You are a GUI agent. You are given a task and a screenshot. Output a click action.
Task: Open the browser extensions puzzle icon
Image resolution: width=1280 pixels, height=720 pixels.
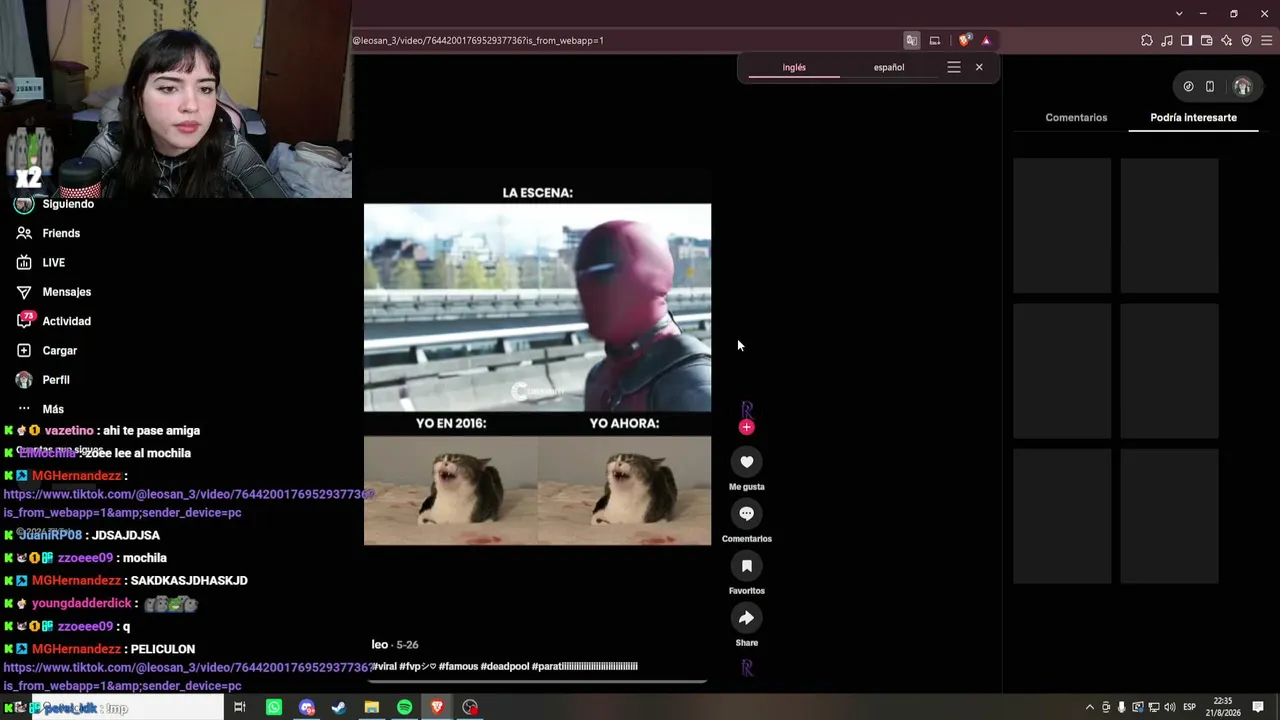[1147, 41]
